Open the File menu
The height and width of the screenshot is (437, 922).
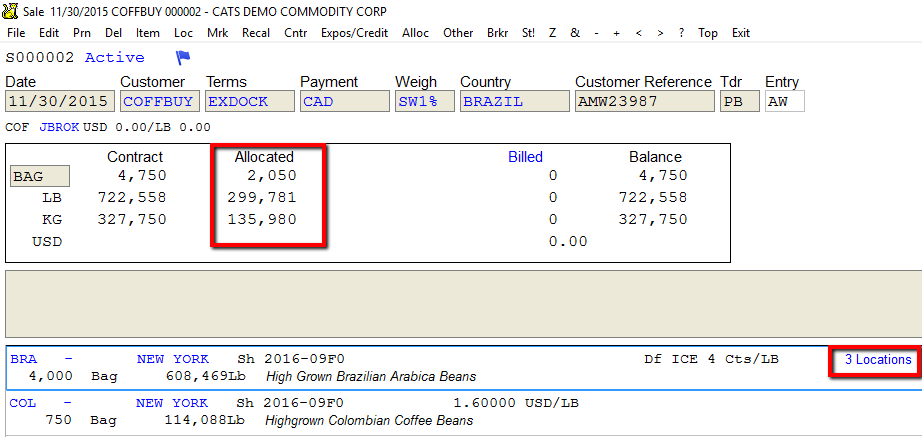coord(16,33)
